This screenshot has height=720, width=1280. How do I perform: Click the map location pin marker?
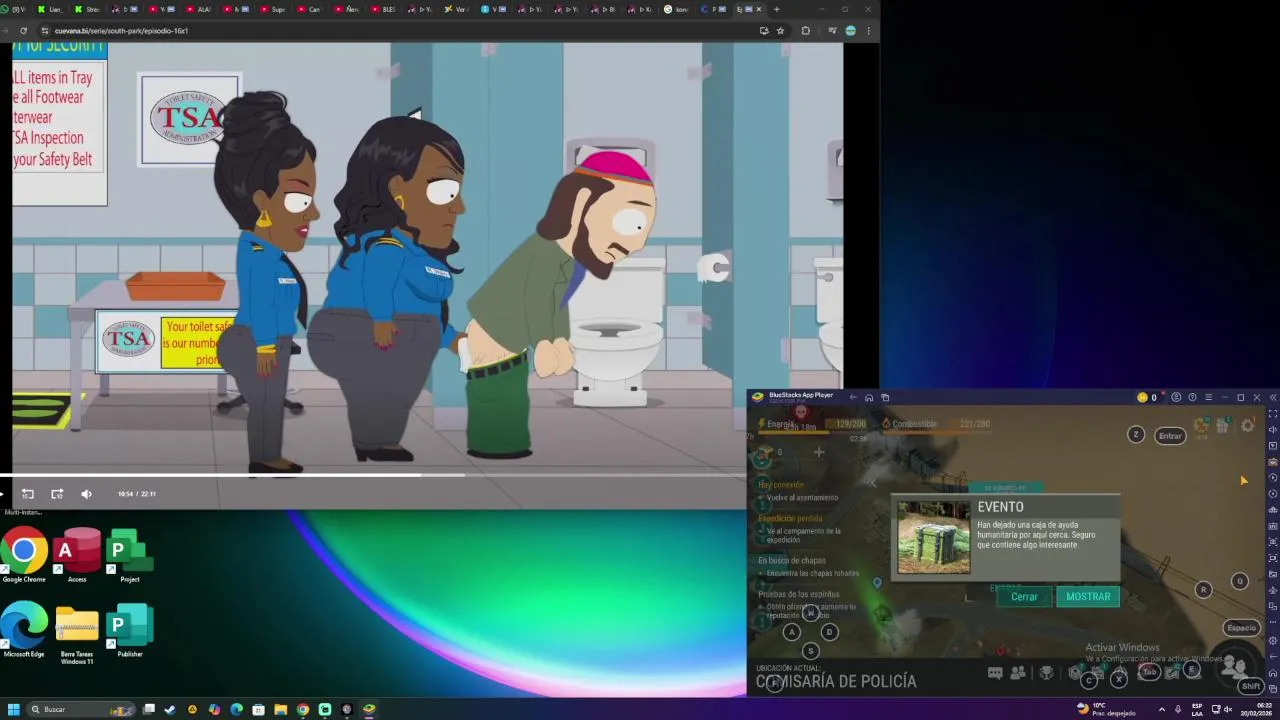[x=877, y=582]
